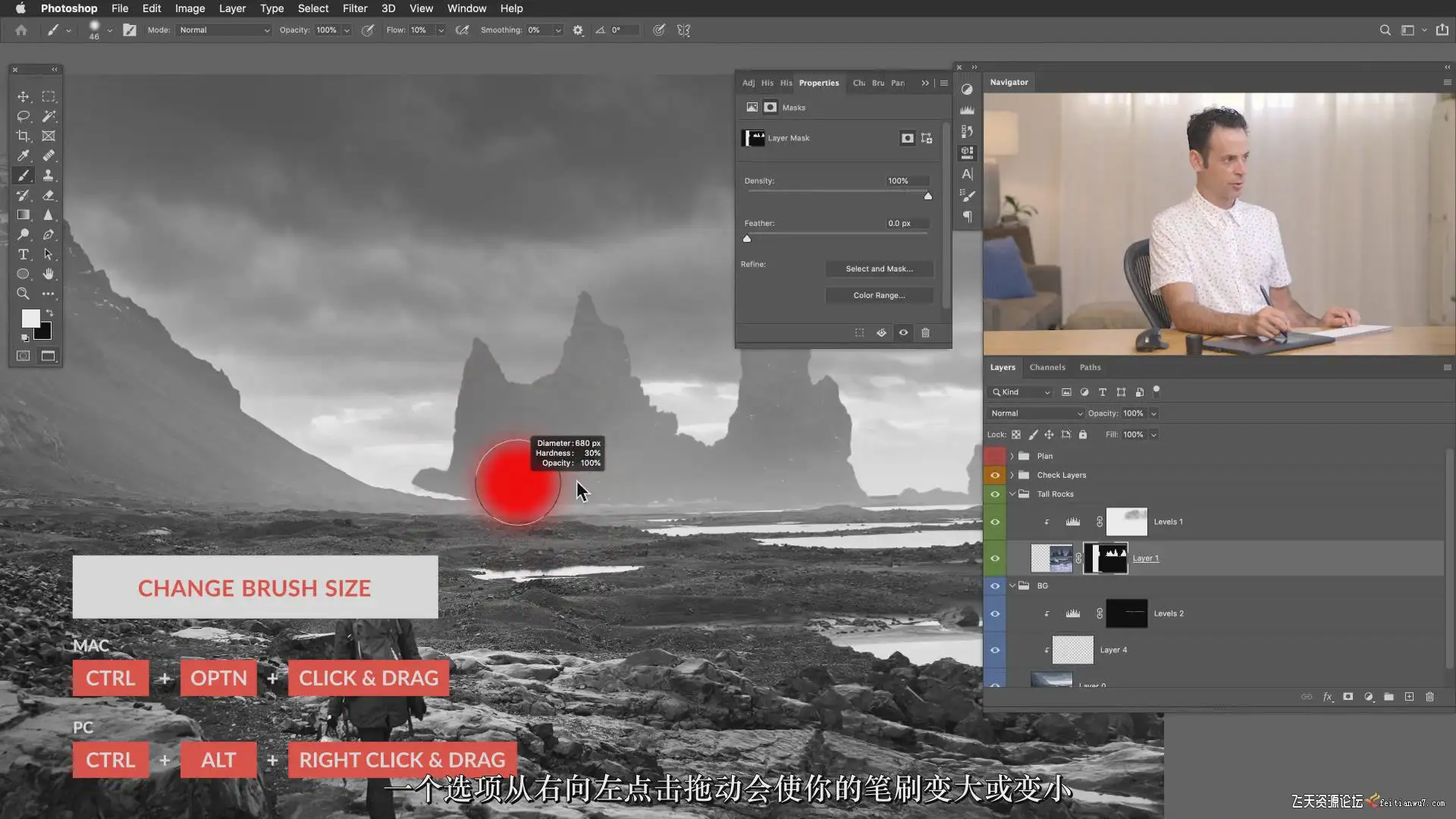Open the brush Mode dropdown

(224, 30)
